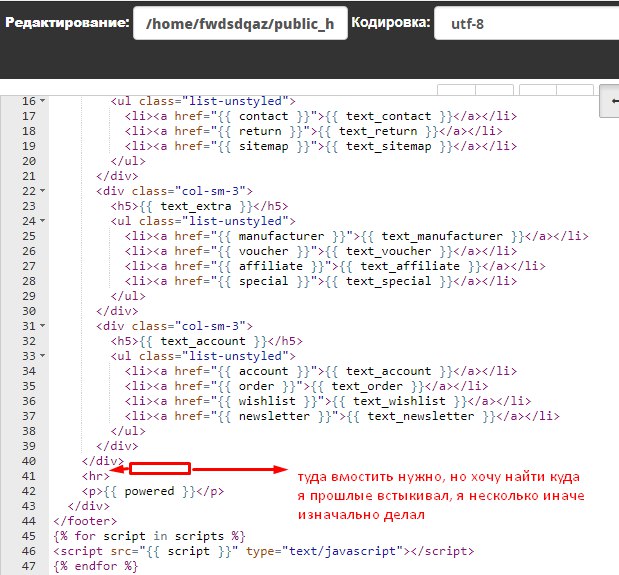Click line number 40 in the gutter

pyautogui.click(x=29, y=461)
